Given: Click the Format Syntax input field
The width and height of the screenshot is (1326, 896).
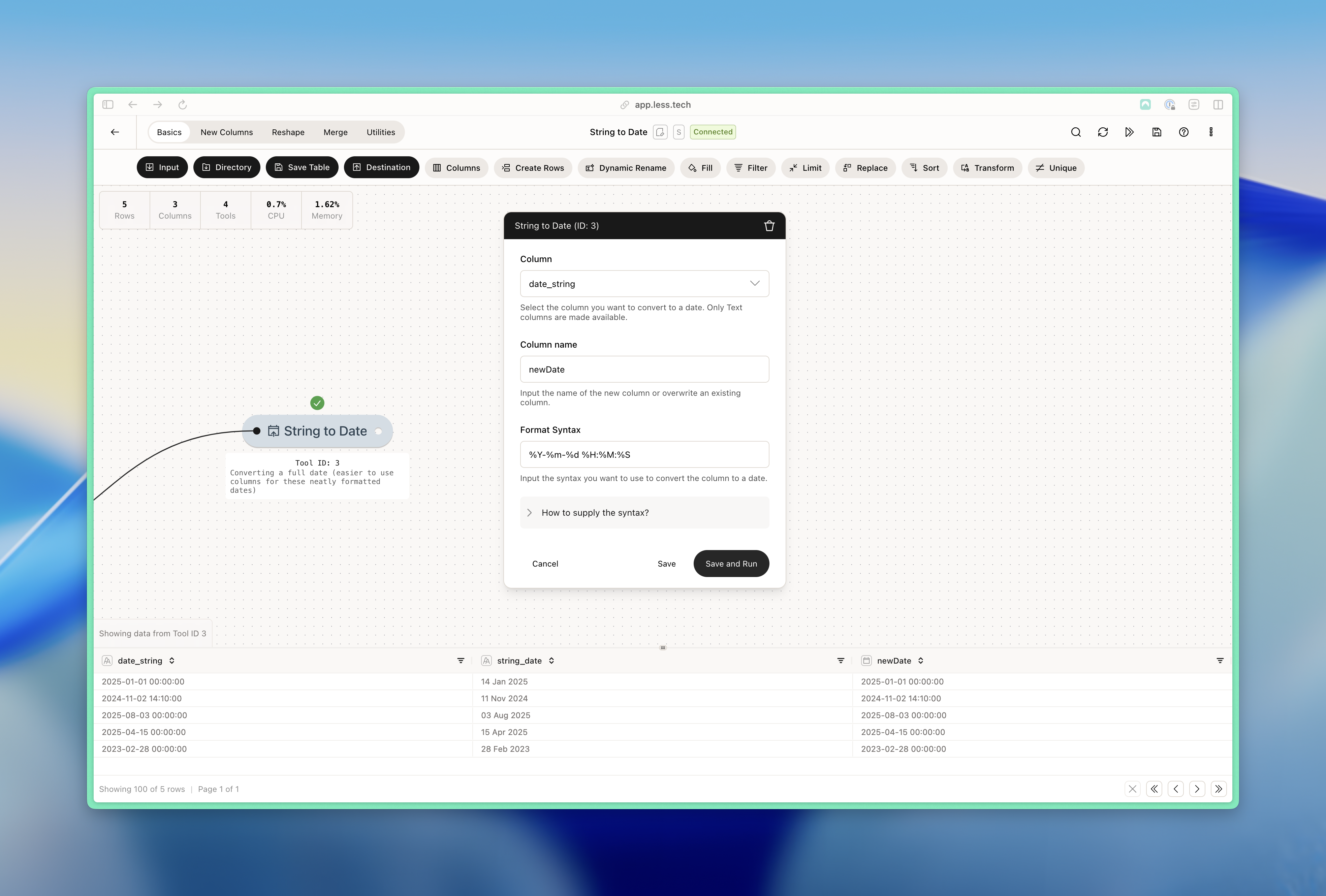Looking at the screenshot, I should (x=643, y=454).
